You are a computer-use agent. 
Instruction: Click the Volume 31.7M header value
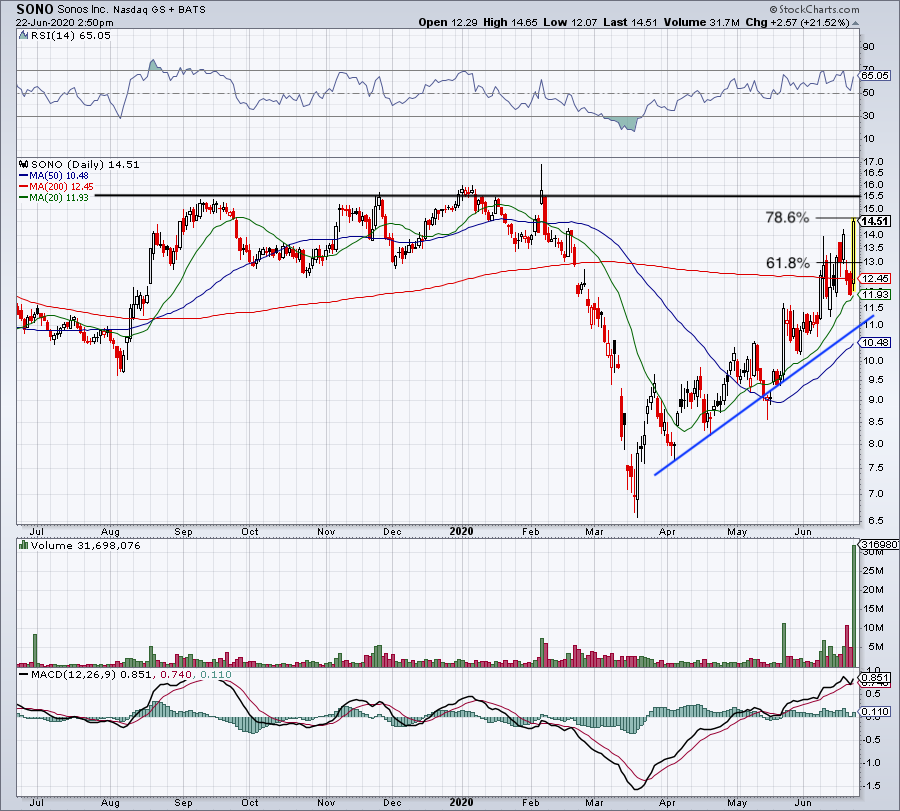[x=701, y=22]
